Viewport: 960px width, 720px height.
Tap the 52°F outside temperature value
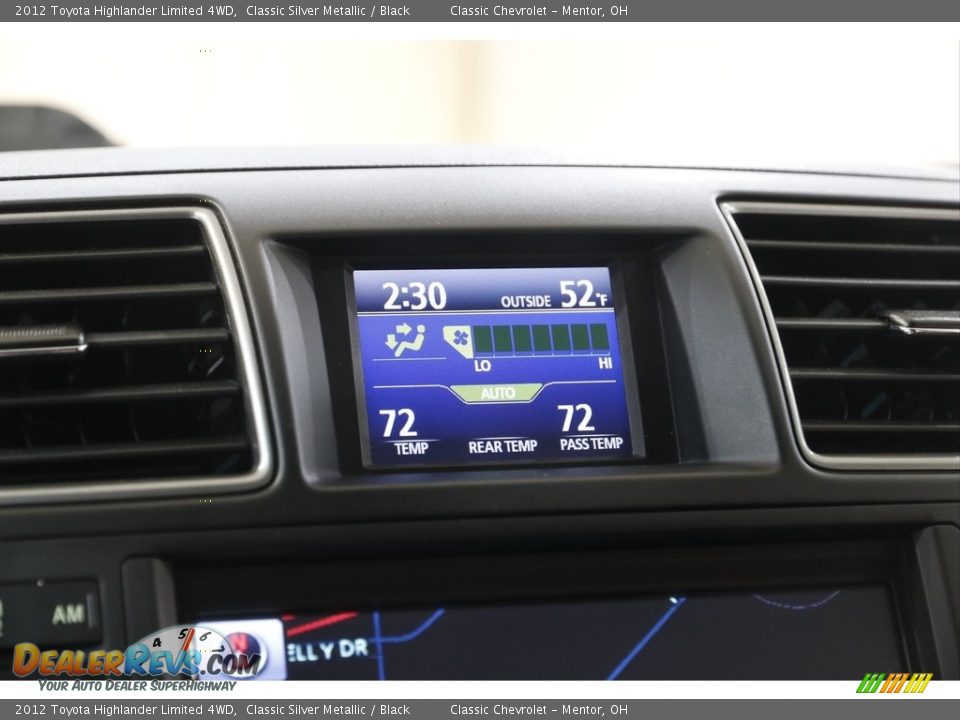pyautogui.click(x=583, y=293)
